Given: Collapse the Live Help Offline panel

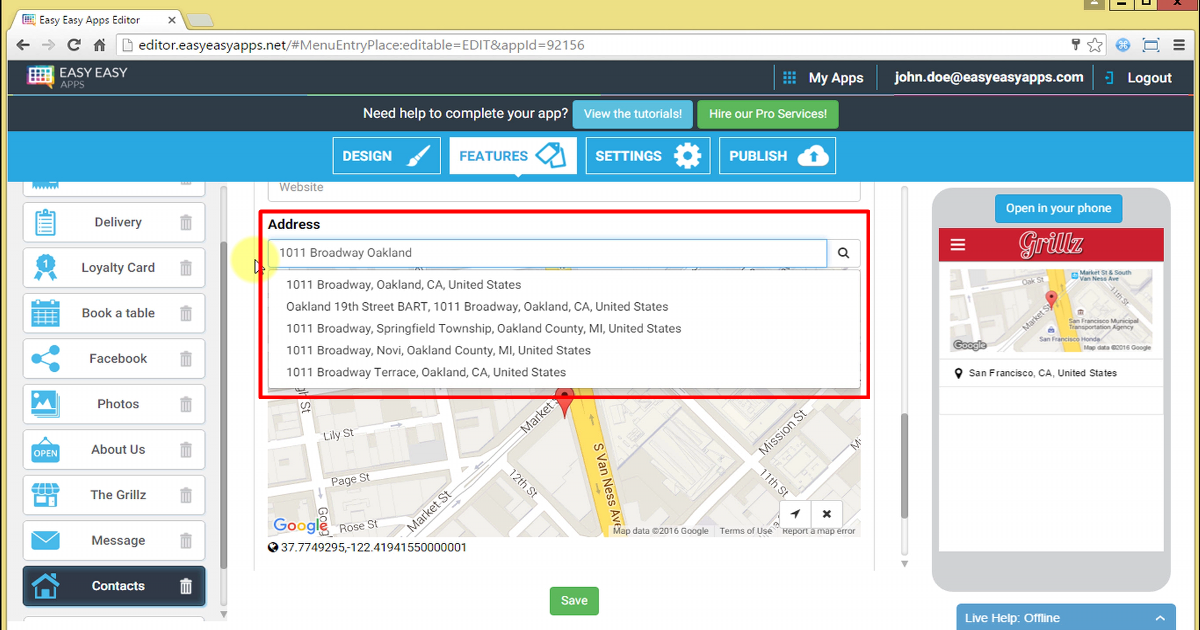Looking at the screenshot, I should point(1159,617).
